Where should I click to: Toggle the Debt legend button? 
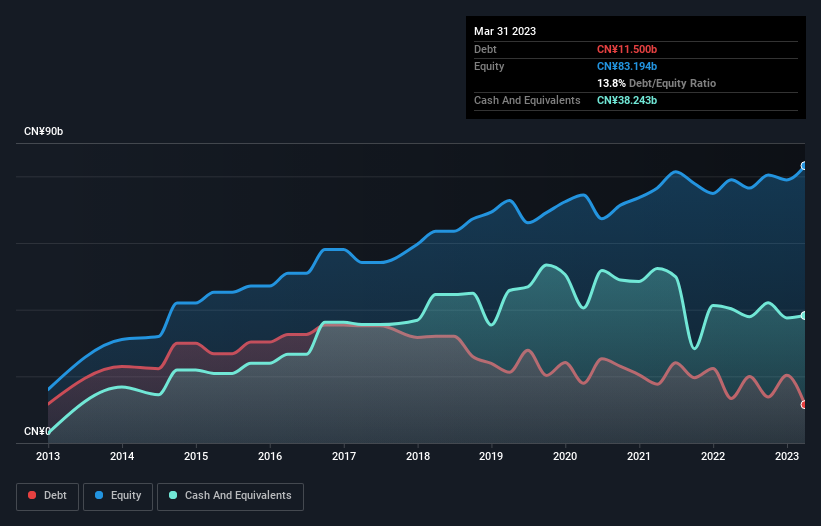[x=48, y=496]
